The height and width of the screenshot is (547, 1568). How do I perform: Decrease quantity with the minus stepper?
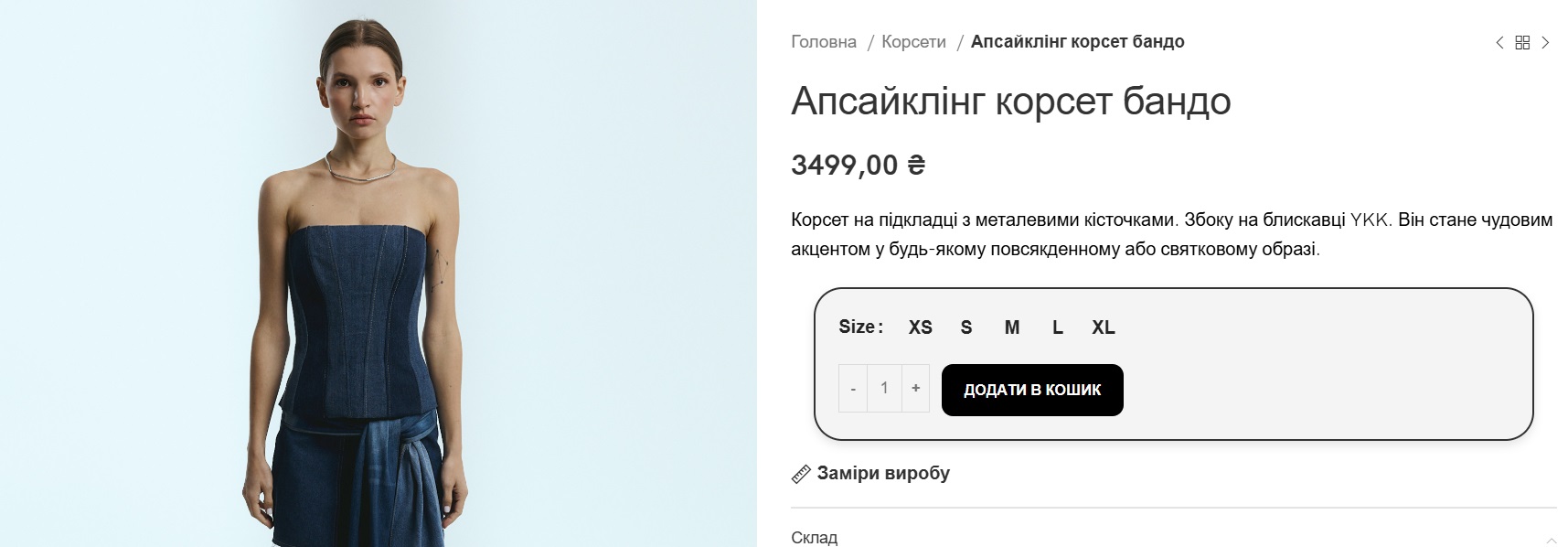[852, 388]
